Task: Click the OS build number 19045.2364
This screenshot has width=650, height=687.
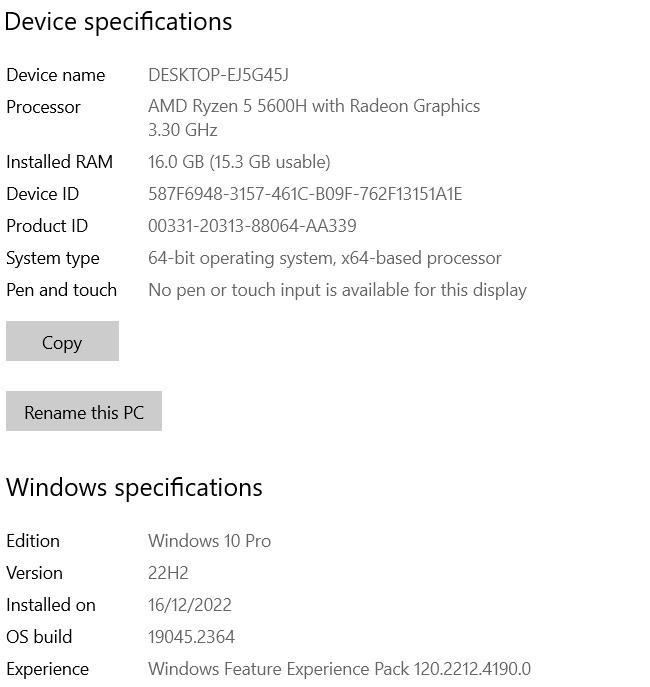Action: [191, 637]
